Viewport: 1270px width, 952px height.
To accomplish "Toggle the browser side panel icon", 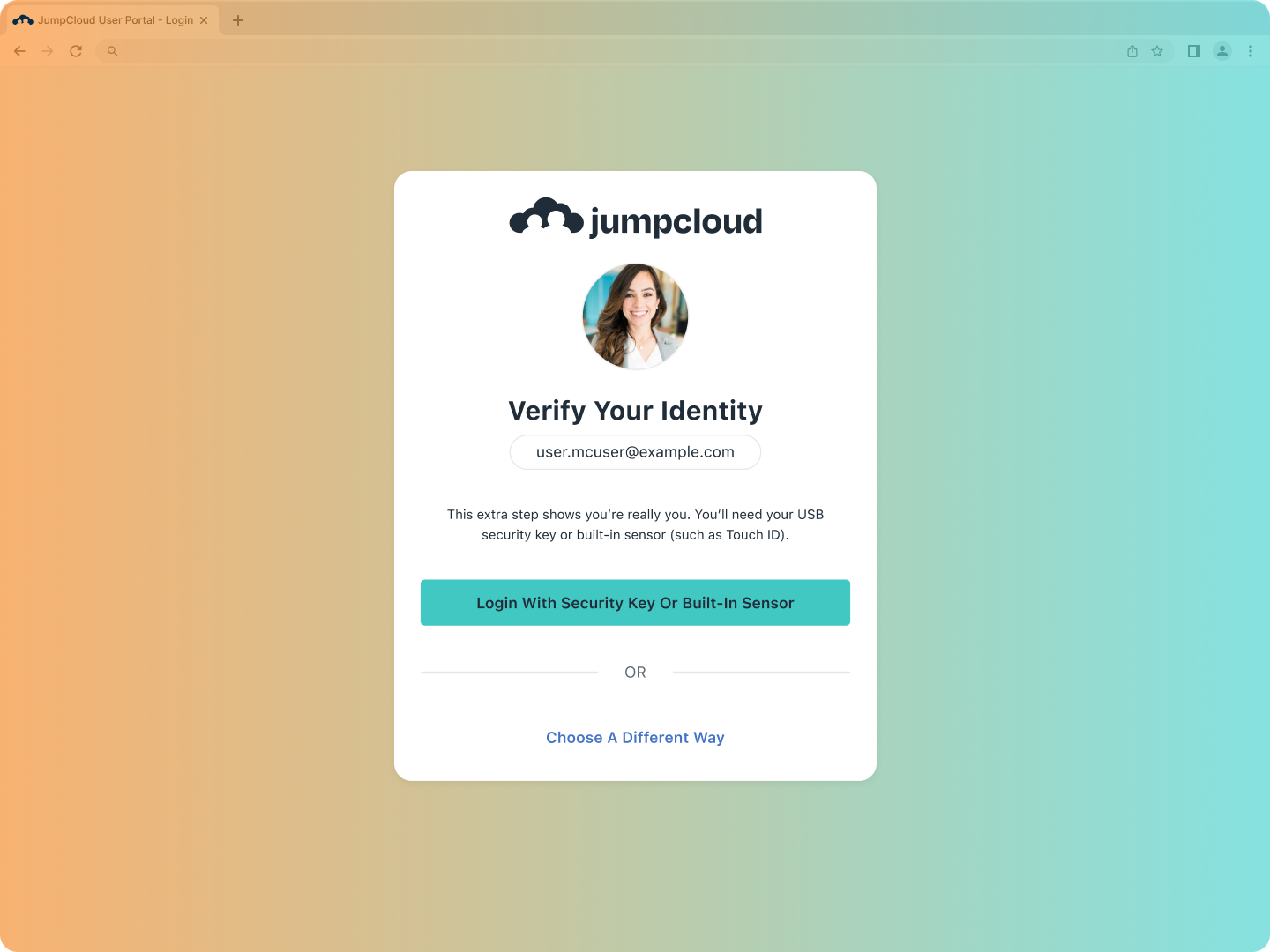I will 1194,51.
